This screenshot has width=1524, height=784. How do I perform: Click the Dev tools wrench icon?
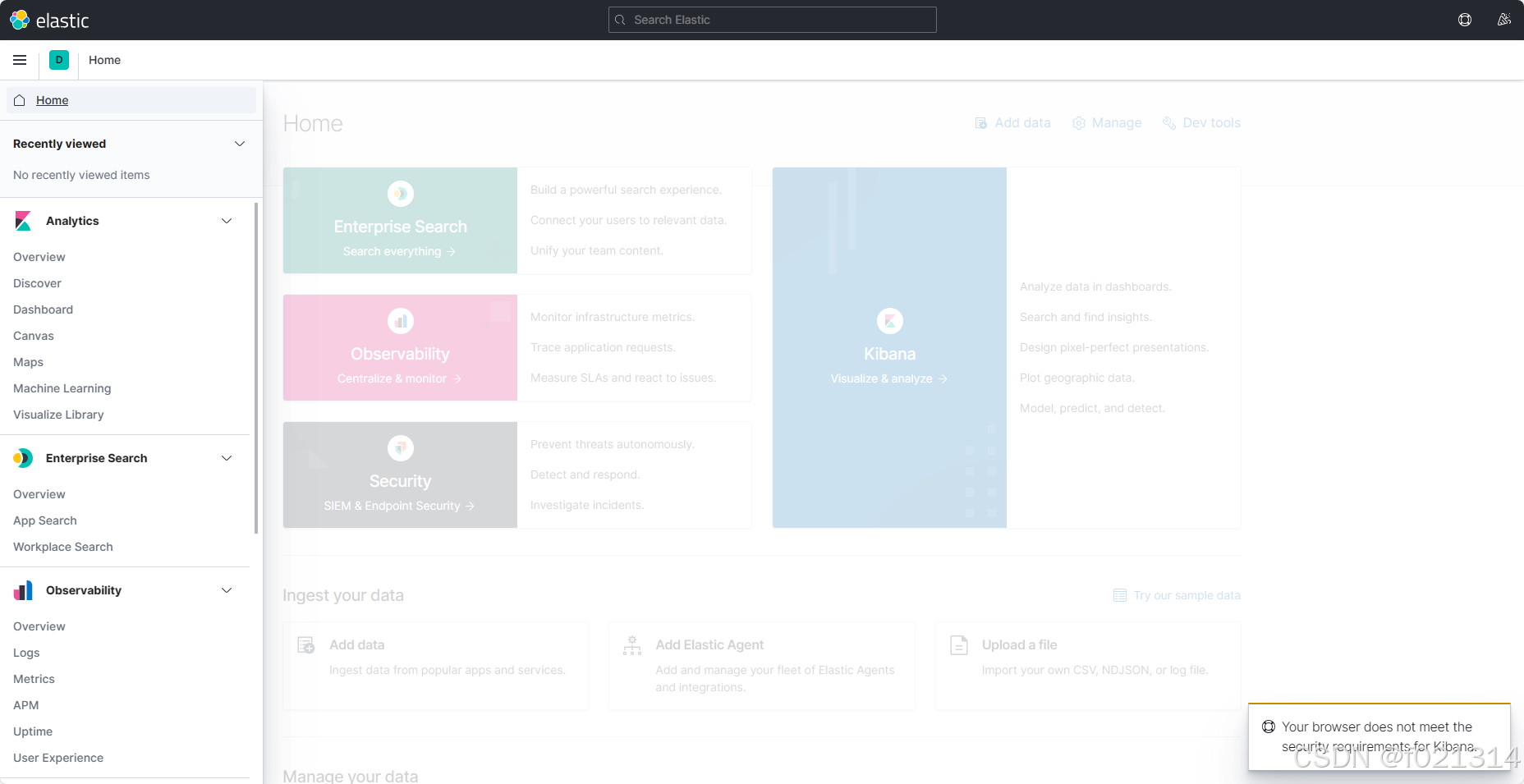1169,123
